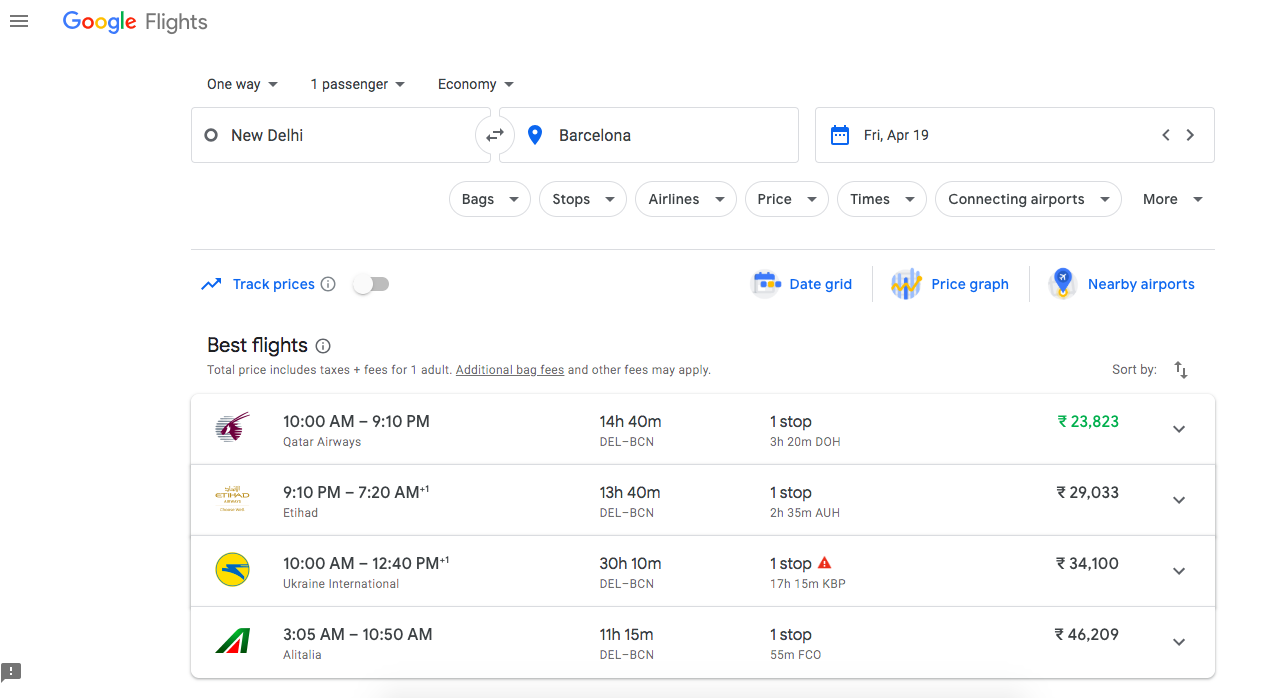This screenshot has width=1267, height=698.
Task: Click the Barcelona destination field
Action: coord(649,135)
